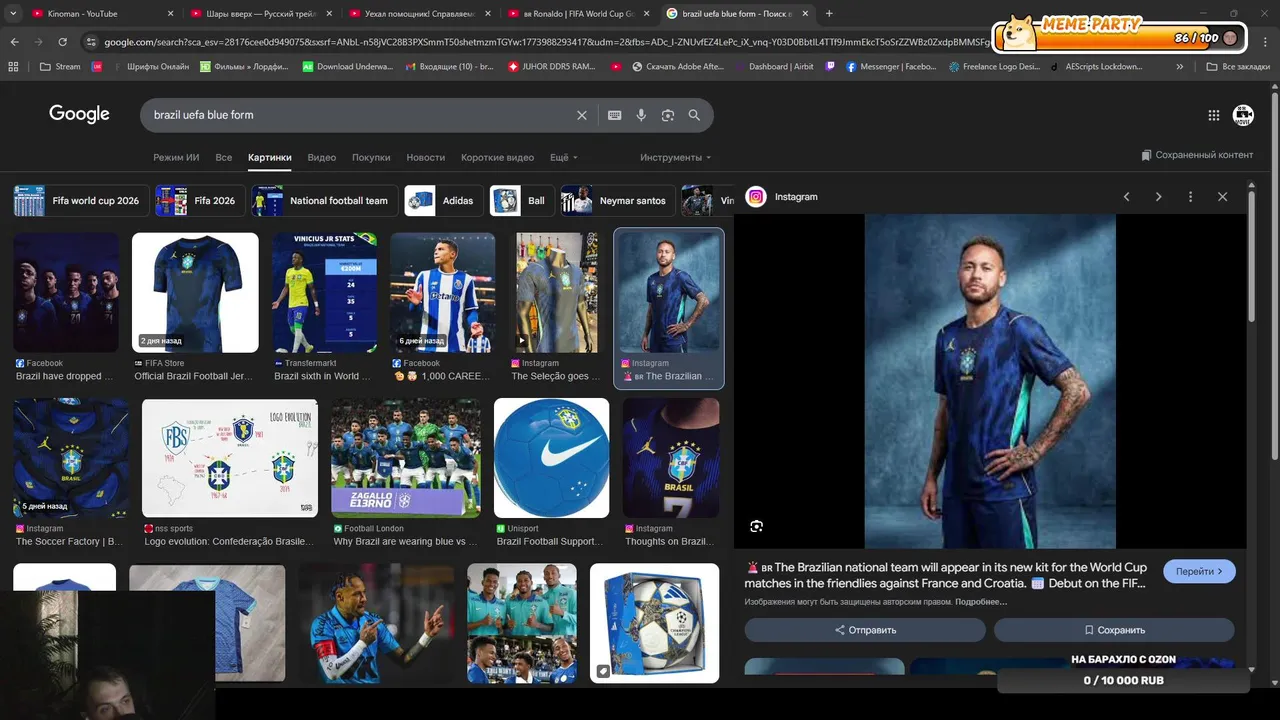1280x720 pixels.
Task: Open FIFA Store Brazil jersey thumbnail
Action: tap(195, 293)
